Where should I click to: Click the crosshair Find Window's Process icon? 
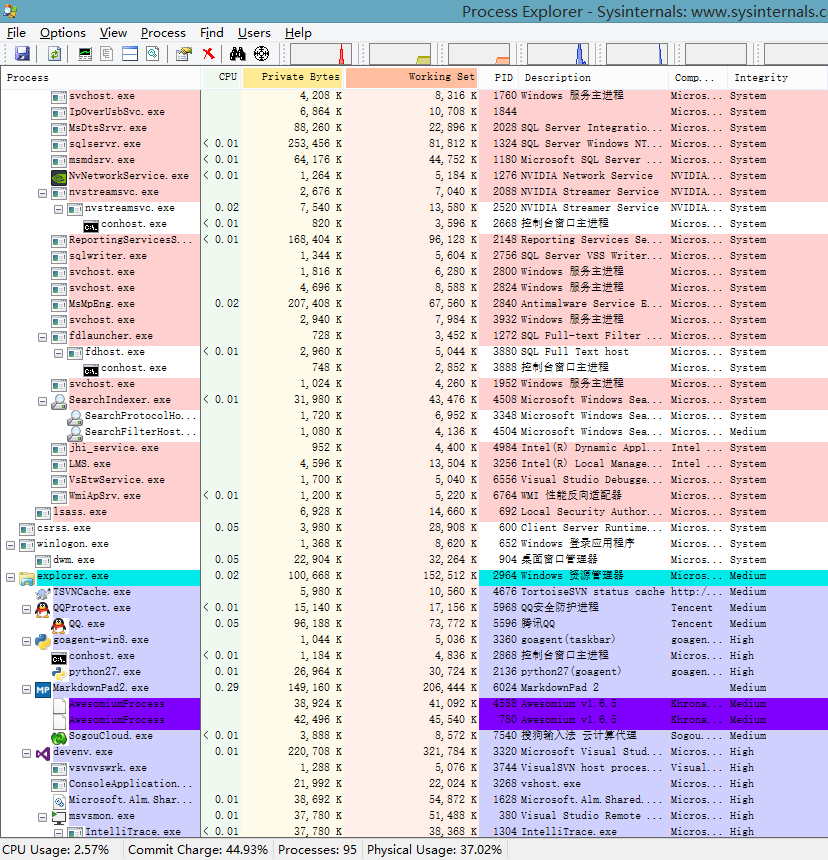point(261,54)
